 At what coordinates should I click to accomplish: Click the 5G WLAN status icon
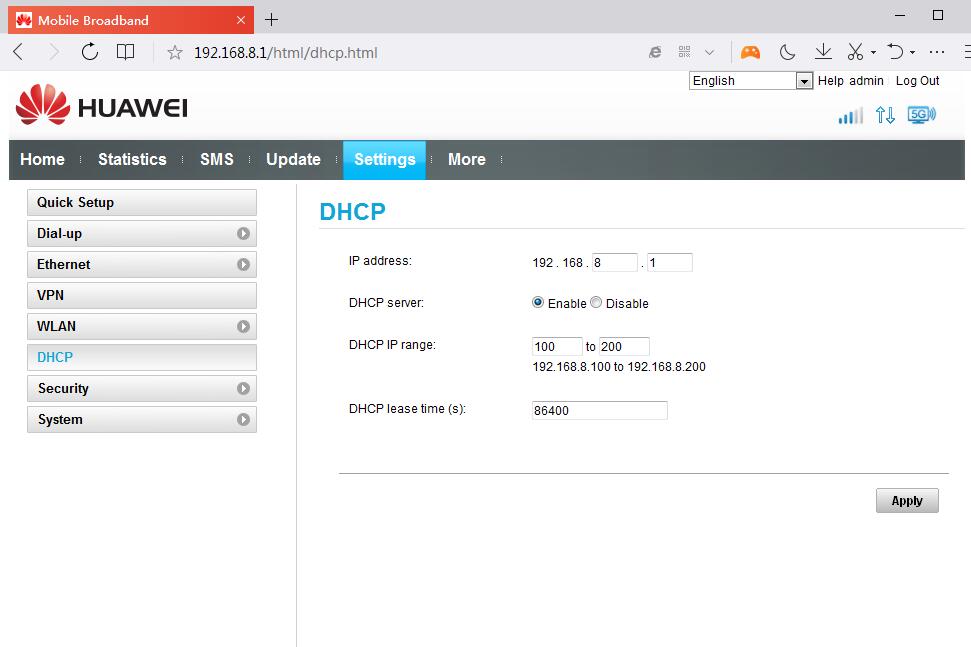[x=921, y=115]
